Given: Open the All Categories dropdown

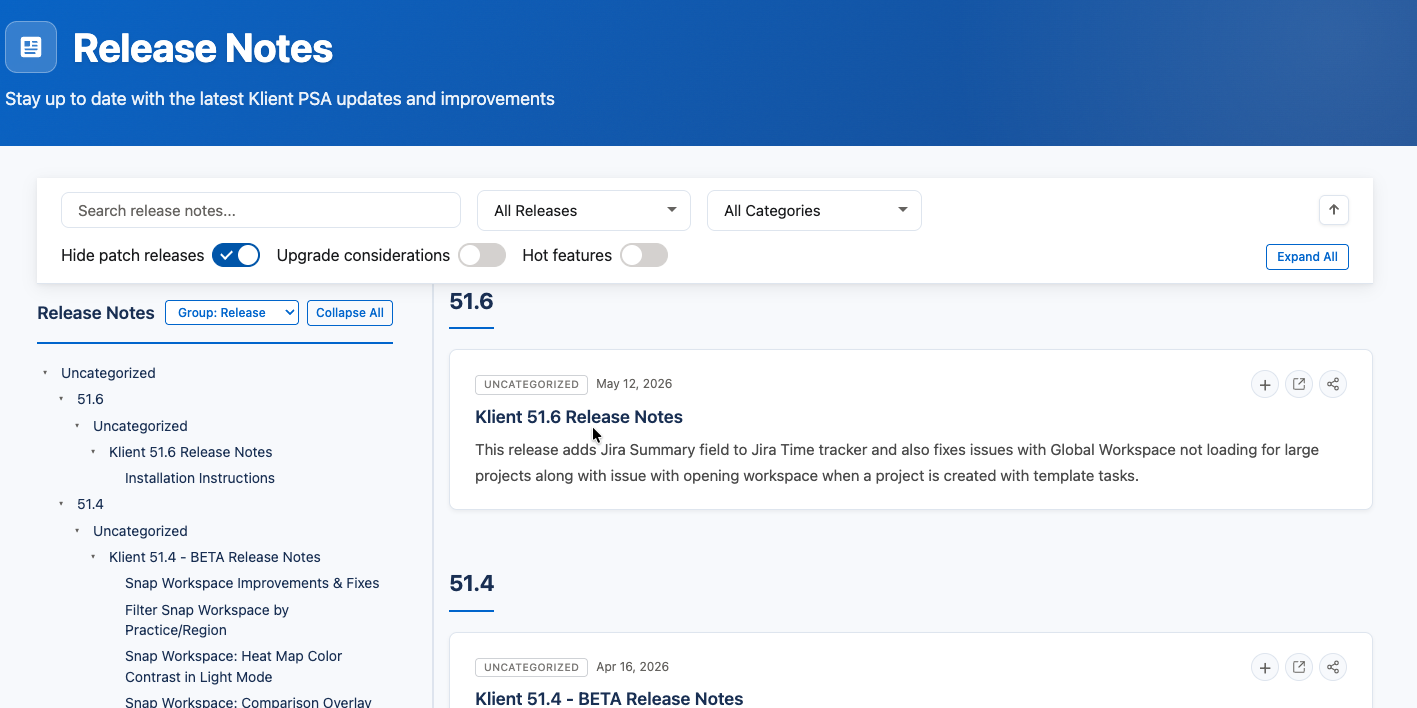Looking at the screenshot, I should 814,210.
